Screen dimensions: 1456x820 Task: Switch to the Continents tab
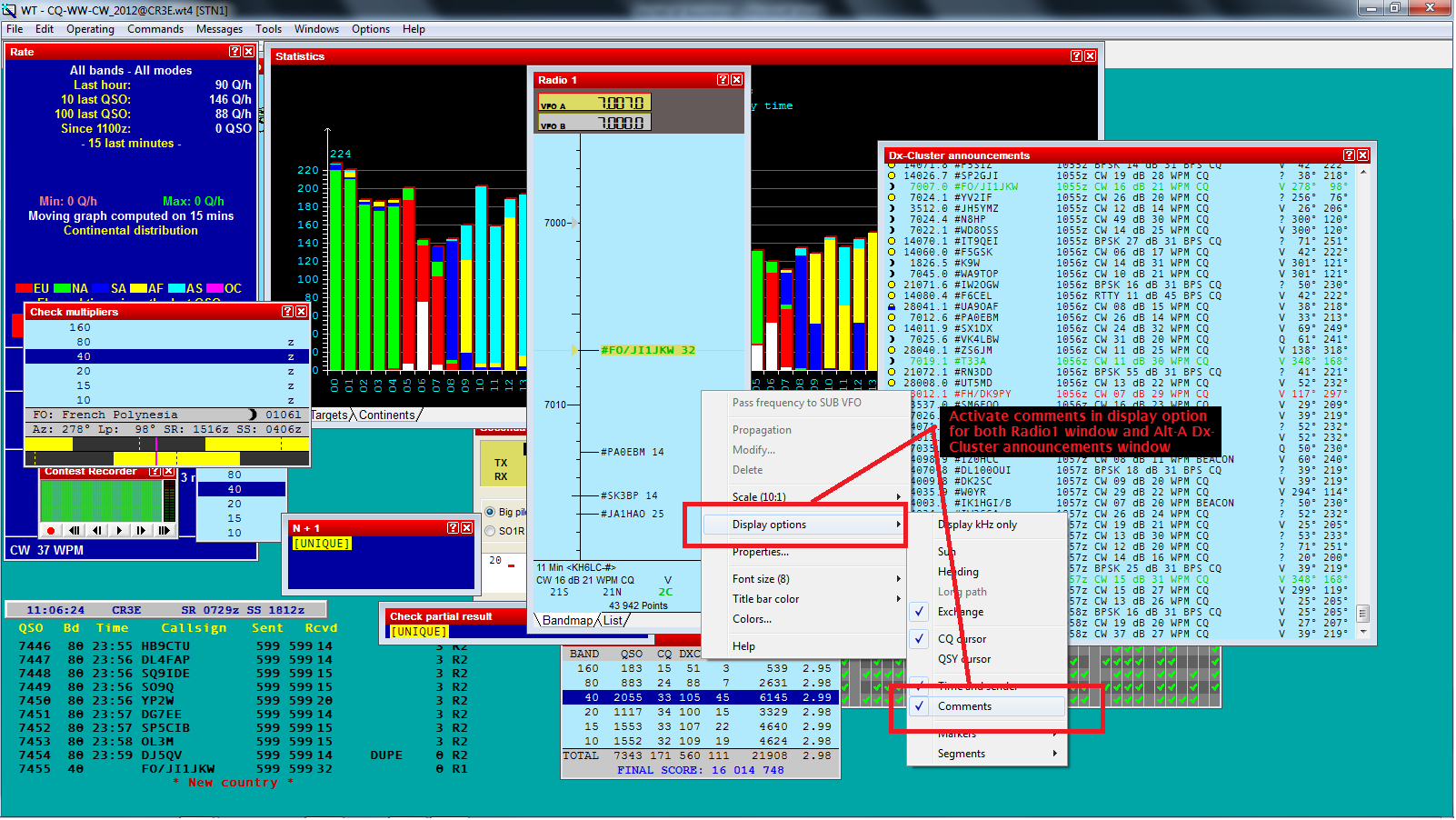tap(386, 415)
